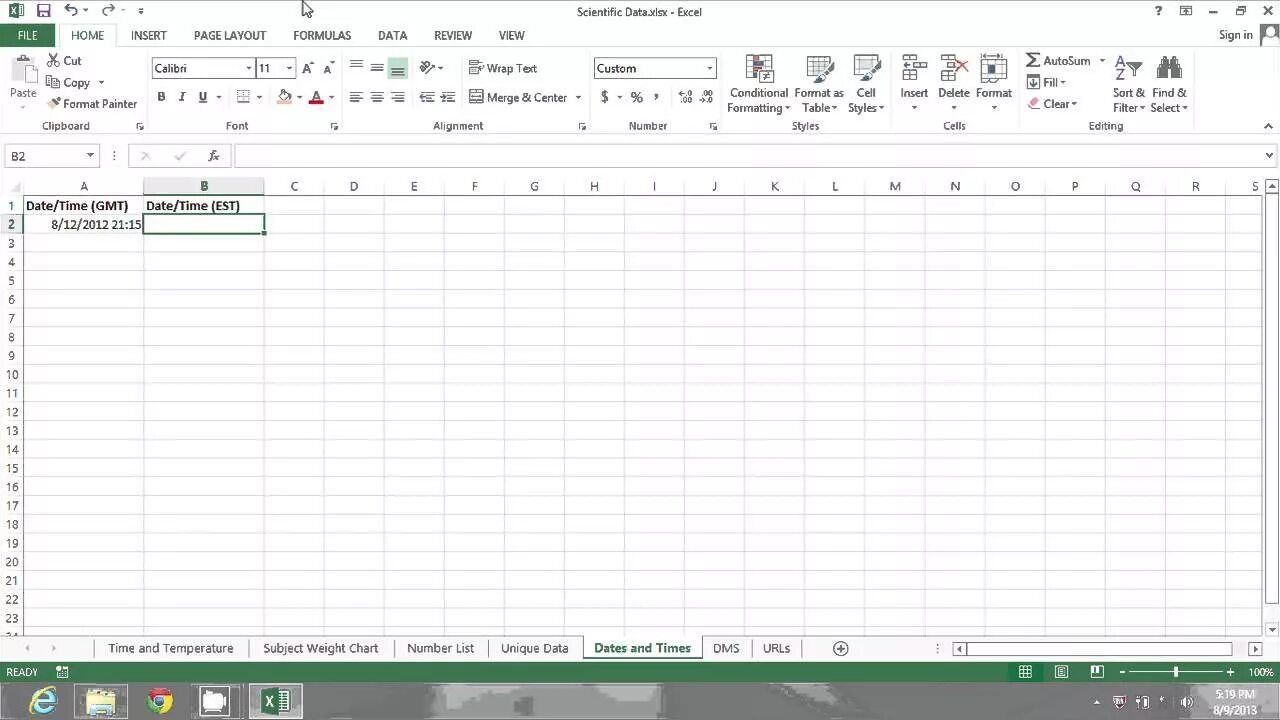This screenshot has height=720, width=1280.
Task: Switch to the FORMULAS ribbon tab
Action: pos(322,35)
